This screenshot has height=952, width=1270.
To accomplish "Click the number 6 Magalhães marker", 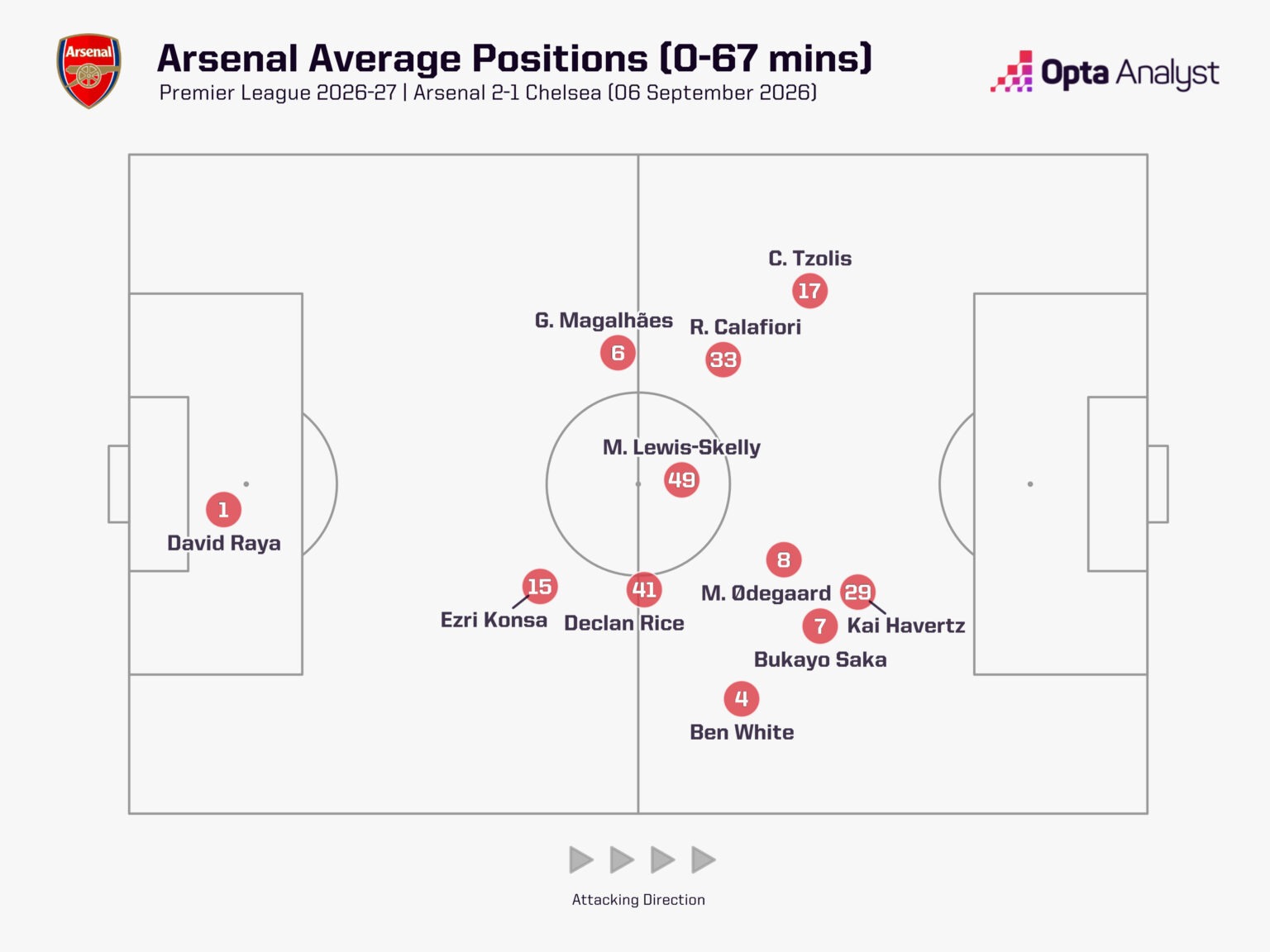I will coord(618,353).
